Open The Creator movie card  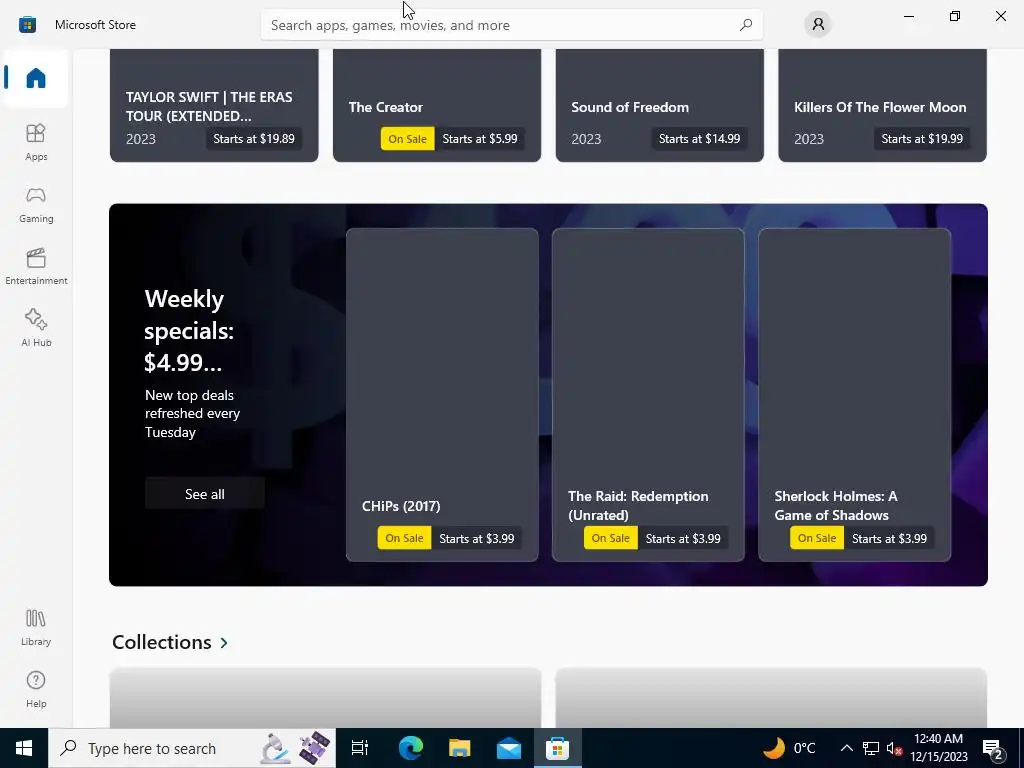[437, 106]
